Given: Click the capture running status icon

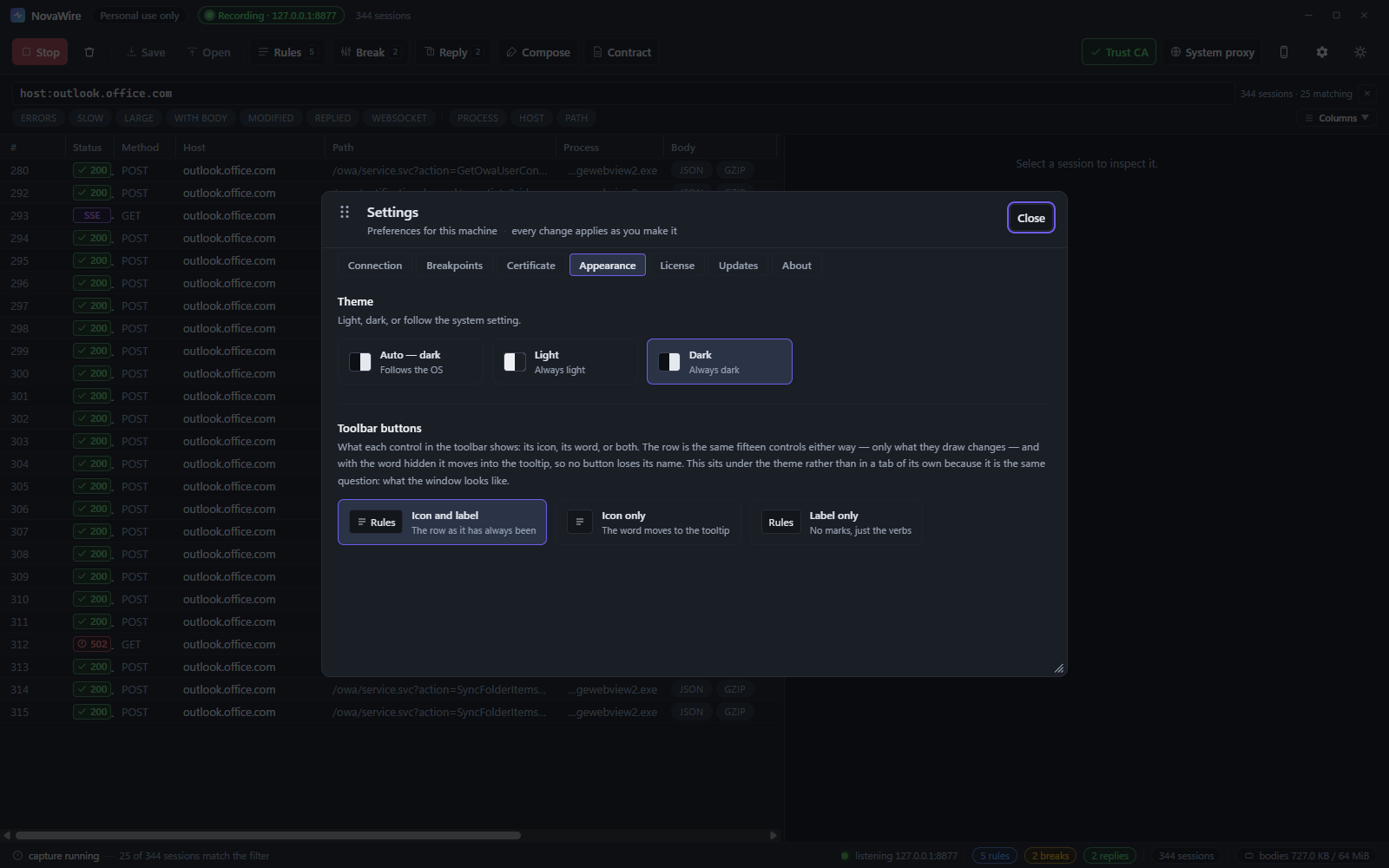Looking at the screenshot, I should [17, 856].
